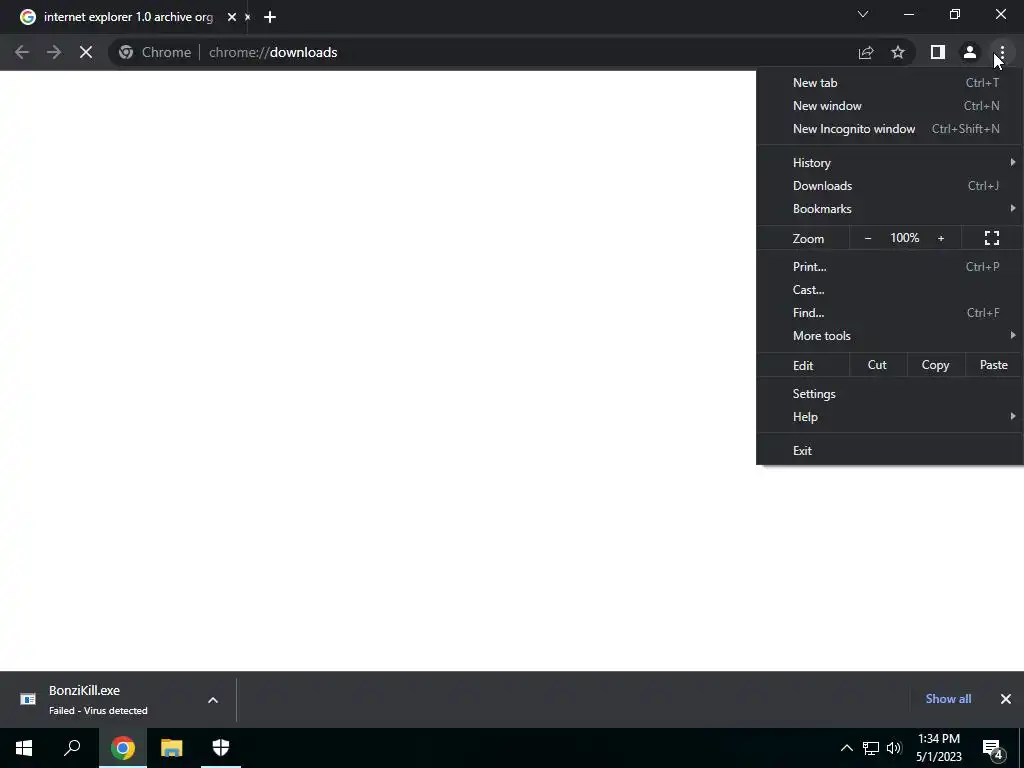Expand More tools submenu
The height and width of the screenshot is (768, 1024).
(x=889, y=336)
